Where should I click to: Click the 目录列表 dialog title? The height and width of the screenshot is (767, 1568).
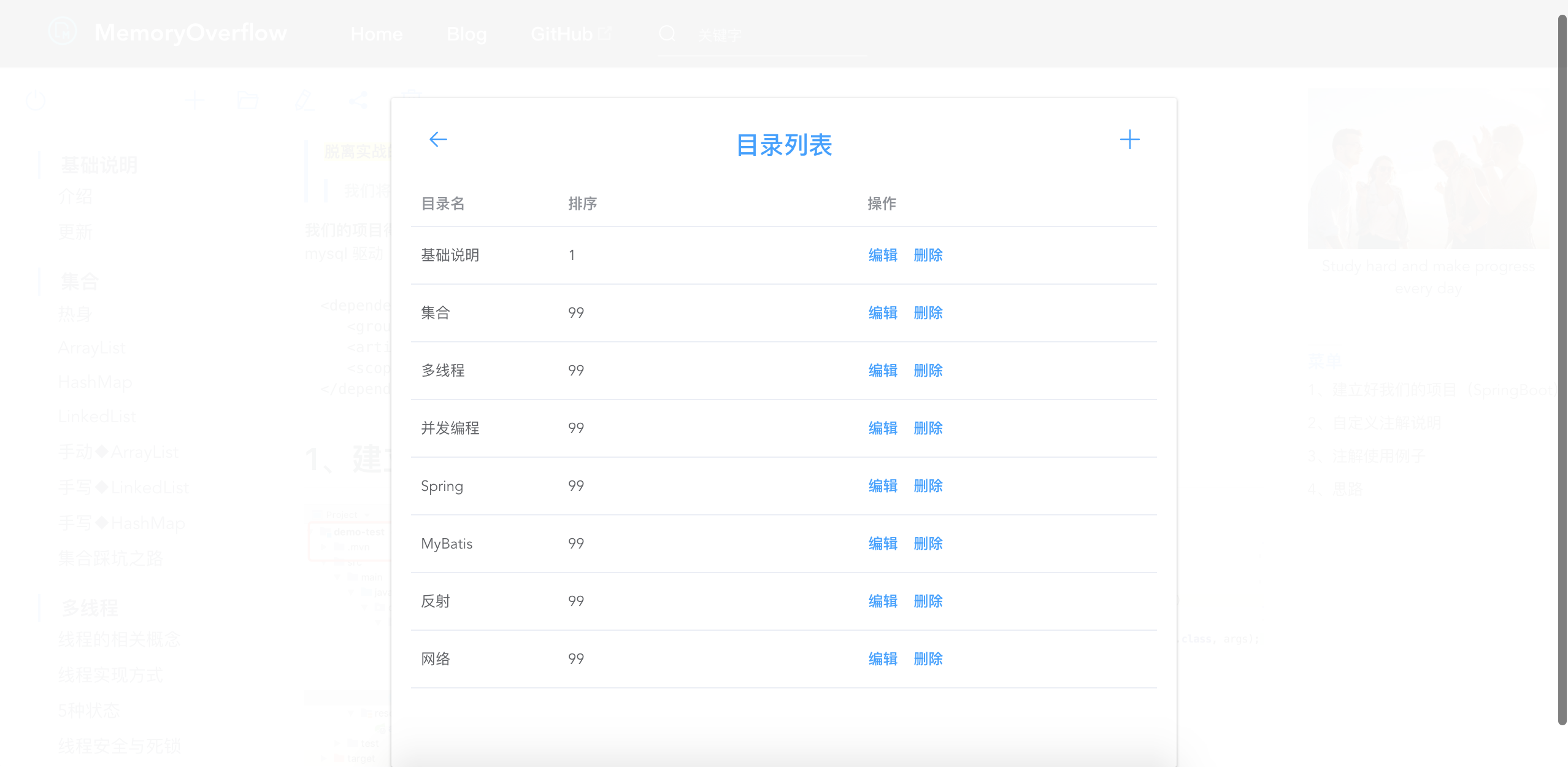coord(783,145)
